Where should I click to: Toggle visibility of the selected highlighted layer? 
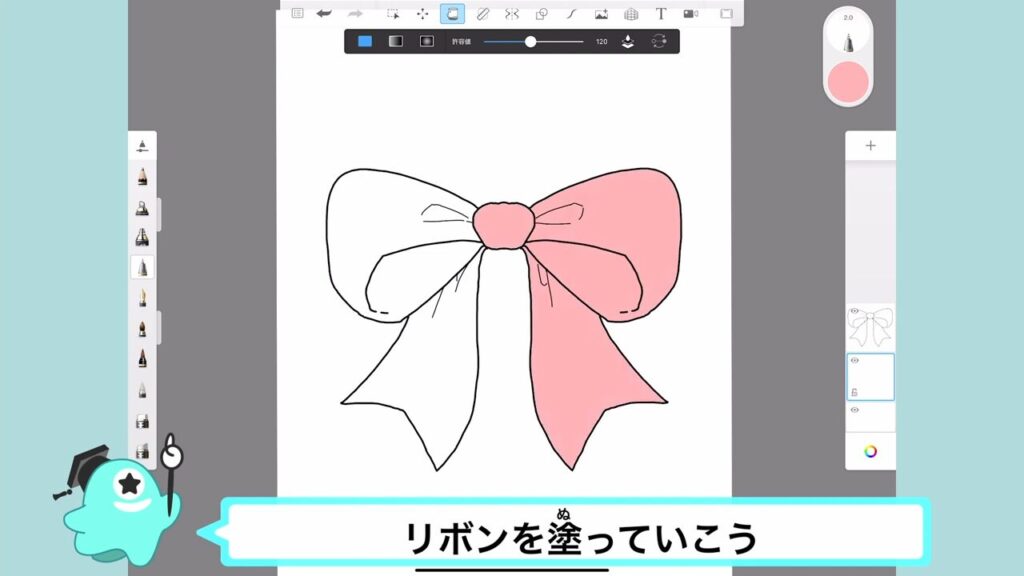[x=854, y=361]
